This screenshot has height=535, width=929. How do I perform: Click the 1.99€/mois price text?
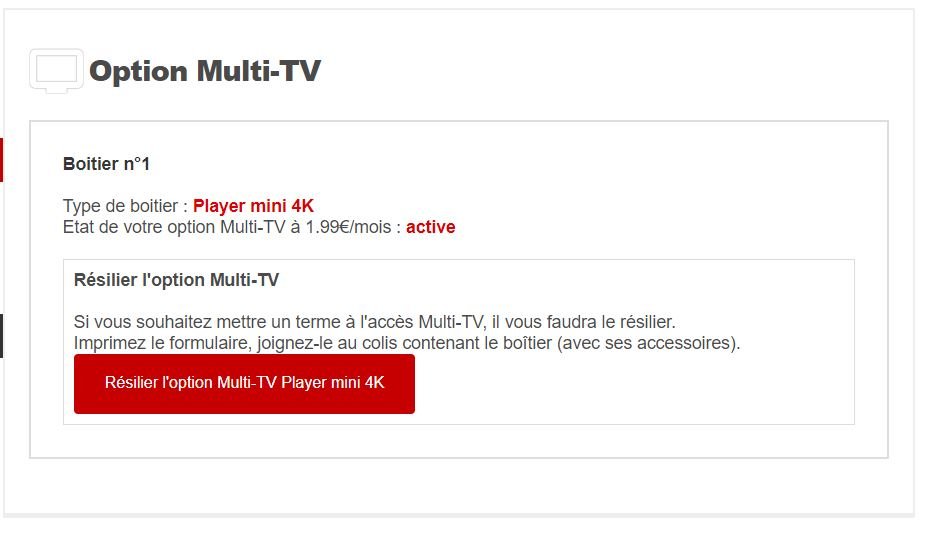(348, 227)
